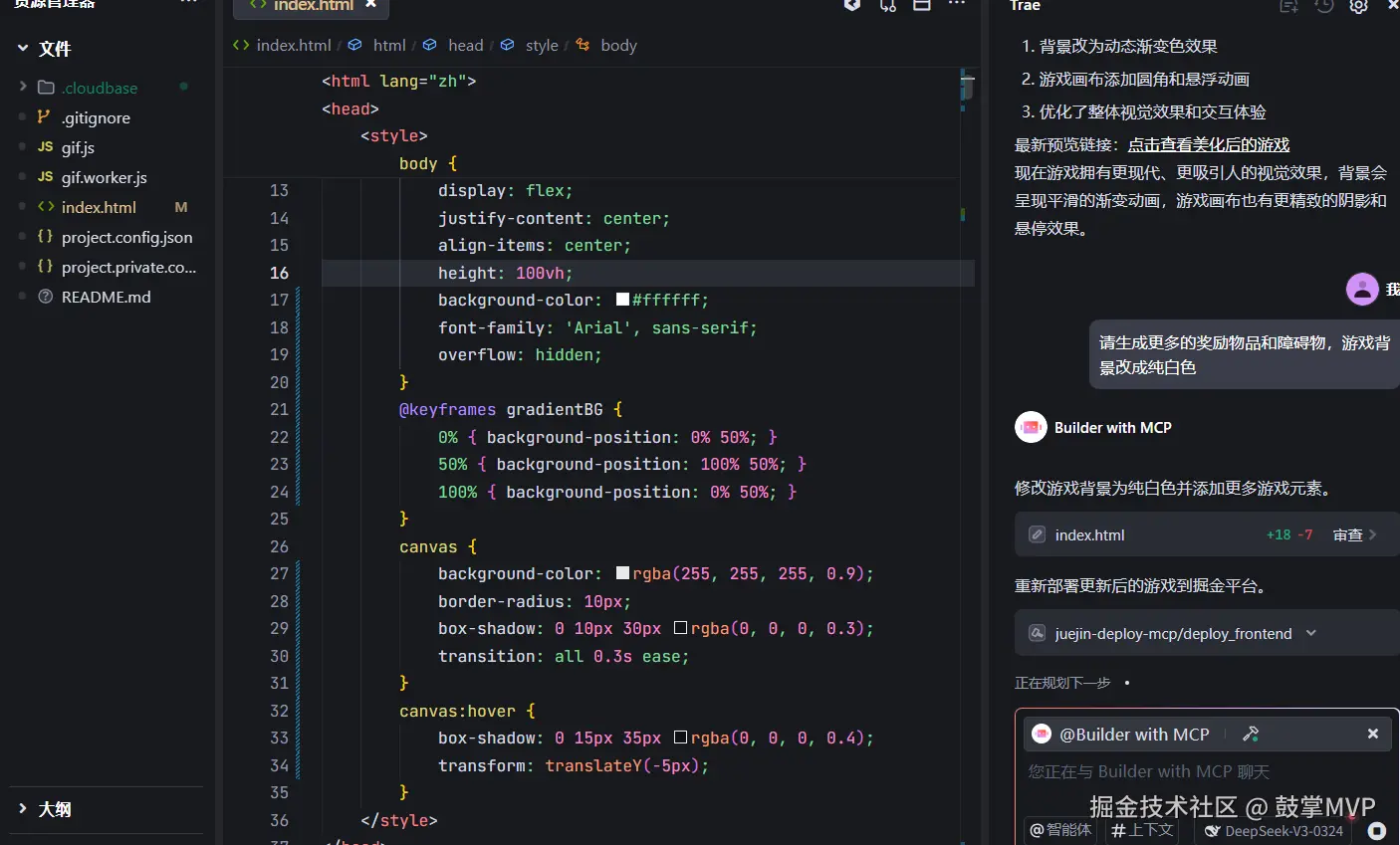Viewport: 1400px width, 845px height.
Task: Click the @智能体 agent button
Action: pyautogui.click(x=1061, y=830)
